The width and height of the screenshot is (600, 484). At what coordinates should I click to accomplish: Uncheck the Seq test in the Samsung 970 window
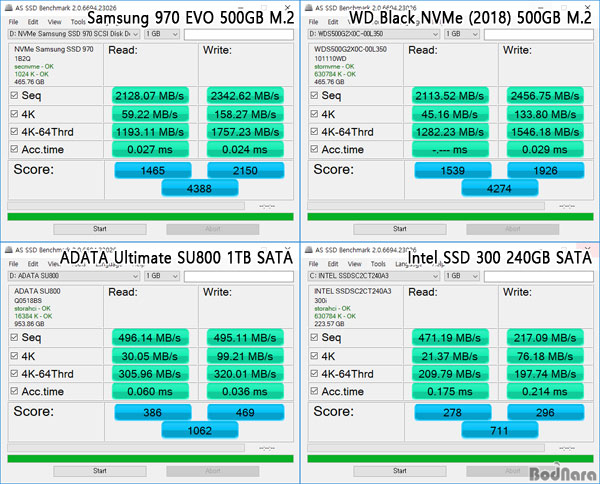click(14, 96)
